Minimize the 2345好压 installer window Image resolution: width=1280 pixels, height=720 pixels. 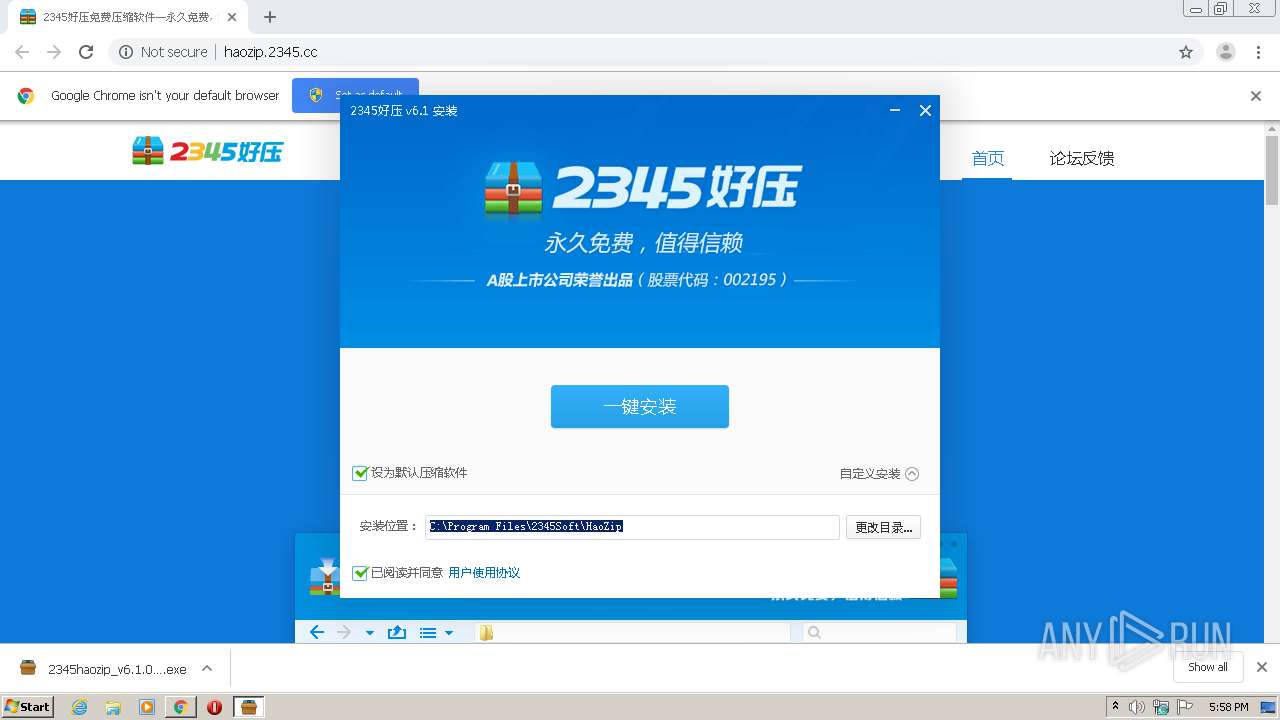[895, 111]
